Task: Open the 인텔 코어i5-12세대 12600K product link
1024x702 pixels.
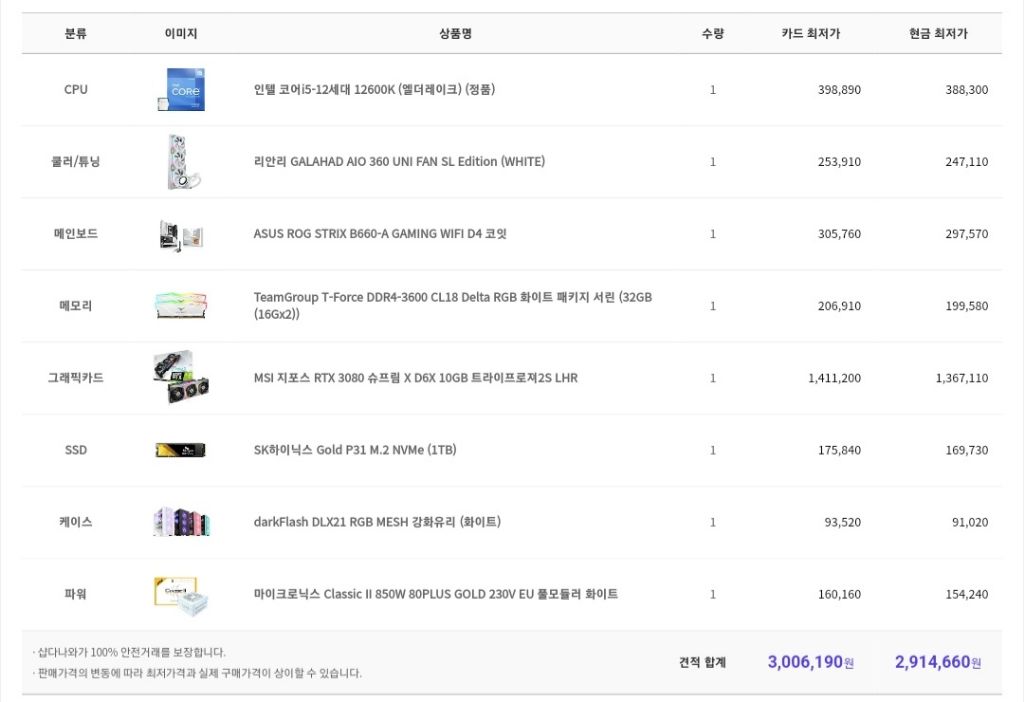Action: (x=374, y=90)
